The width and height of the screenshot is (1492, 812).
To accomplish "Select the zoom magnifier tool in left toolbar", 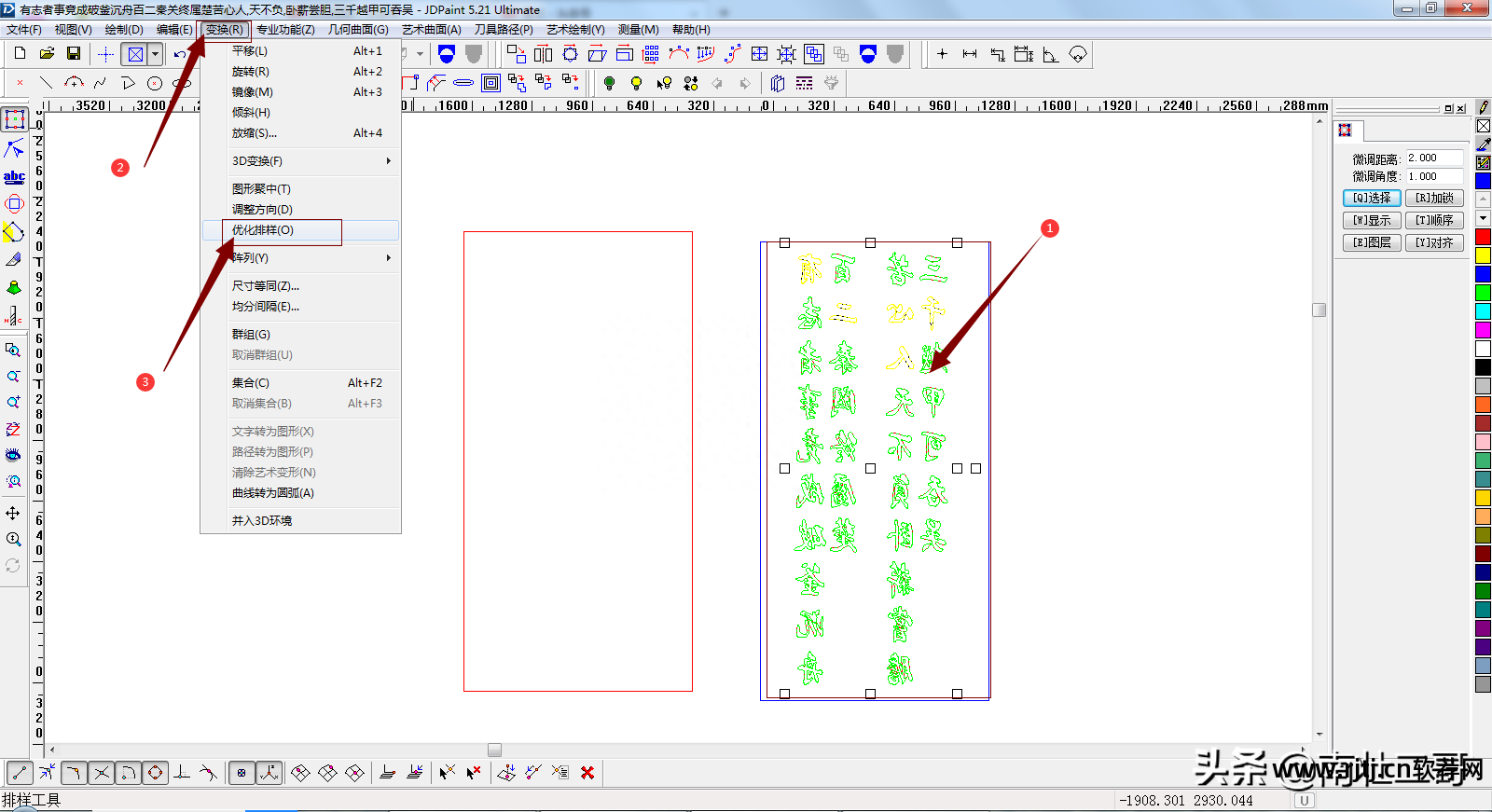I will point(13,539).
